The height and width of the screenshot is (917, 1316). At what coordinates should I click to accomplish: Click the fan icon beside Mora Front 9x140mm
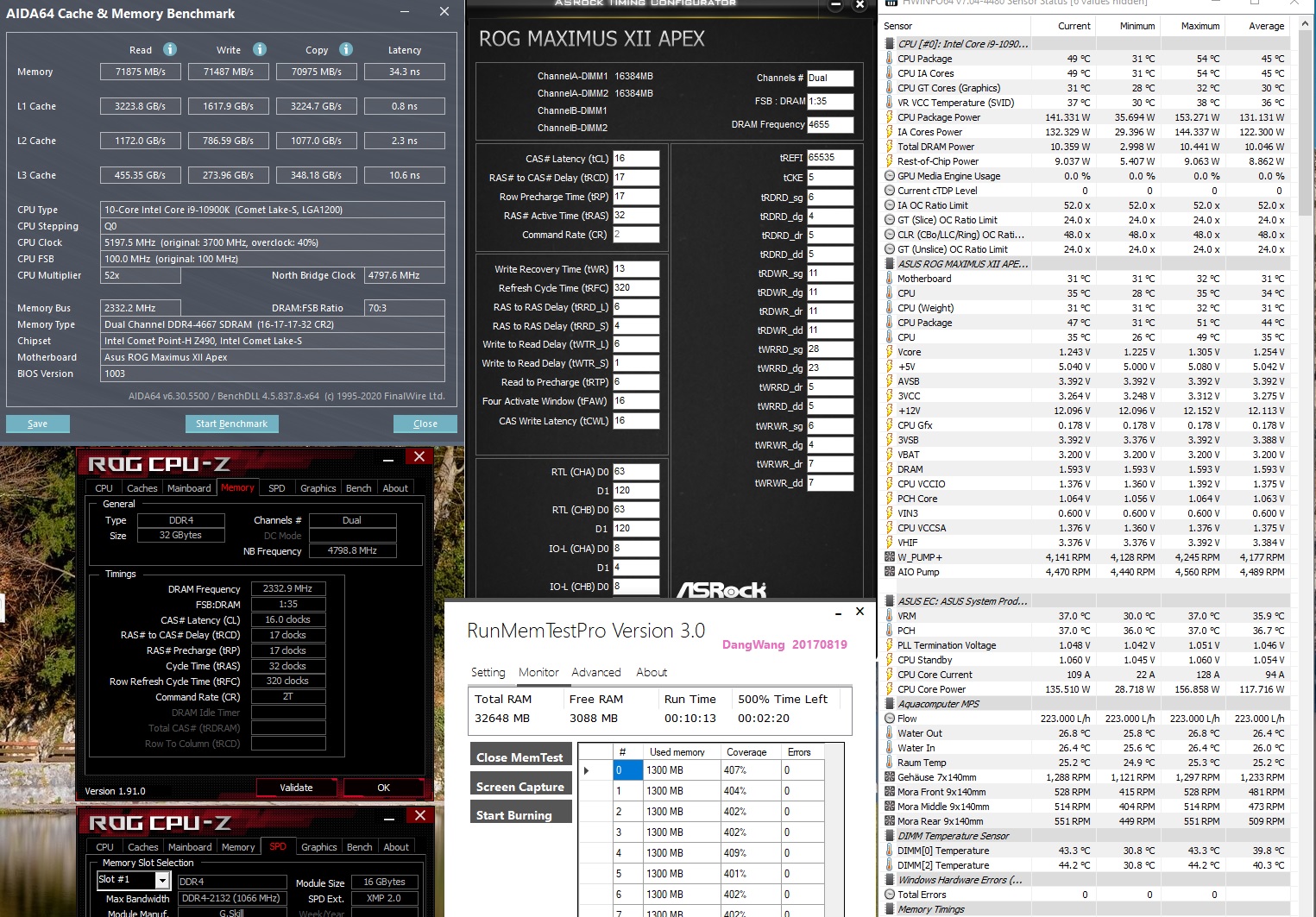tap(890, 792)
